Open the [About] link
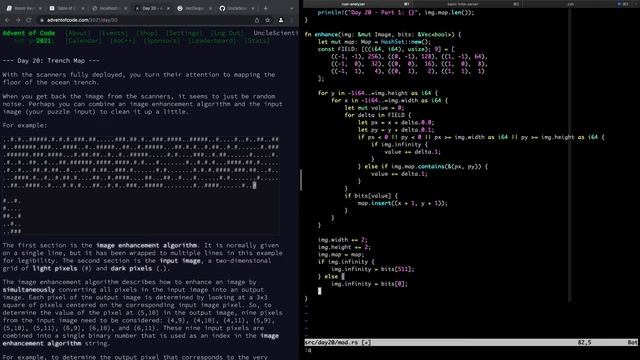 78,33
